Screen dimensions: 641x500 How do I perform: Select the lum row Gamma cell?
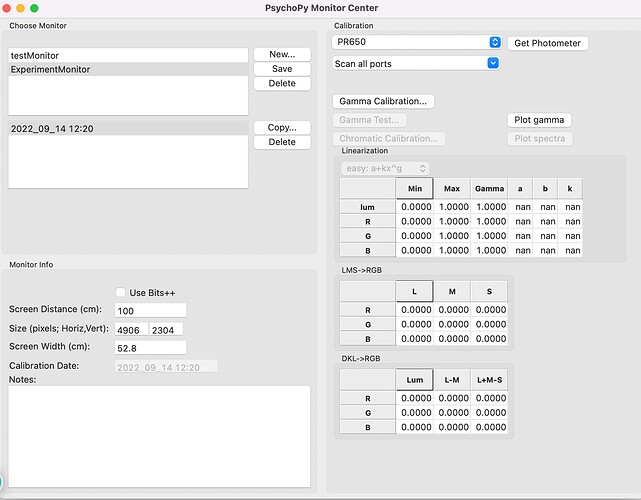(x=489, y=207)
